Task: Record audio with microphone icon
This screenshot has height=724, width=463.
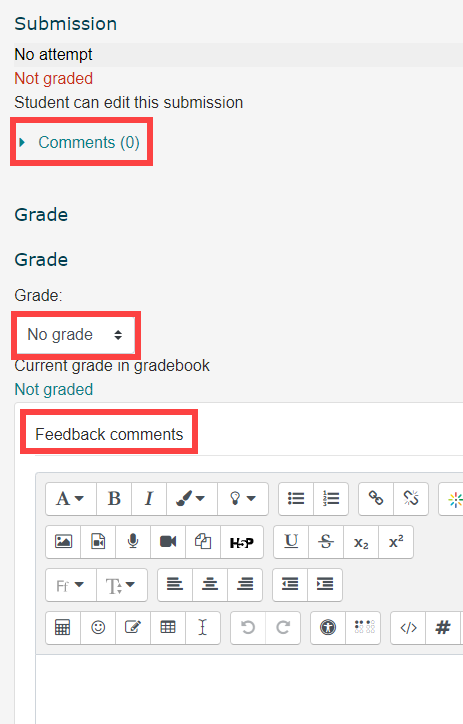Action: 133,541
